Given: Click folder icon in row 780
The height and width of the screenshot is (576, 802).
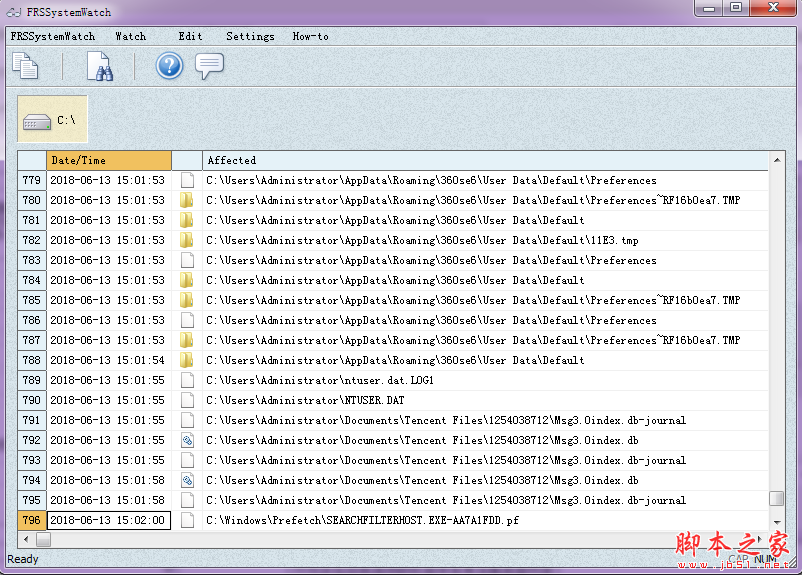Looking at the screenshot, I should click(x=186, y=200).
